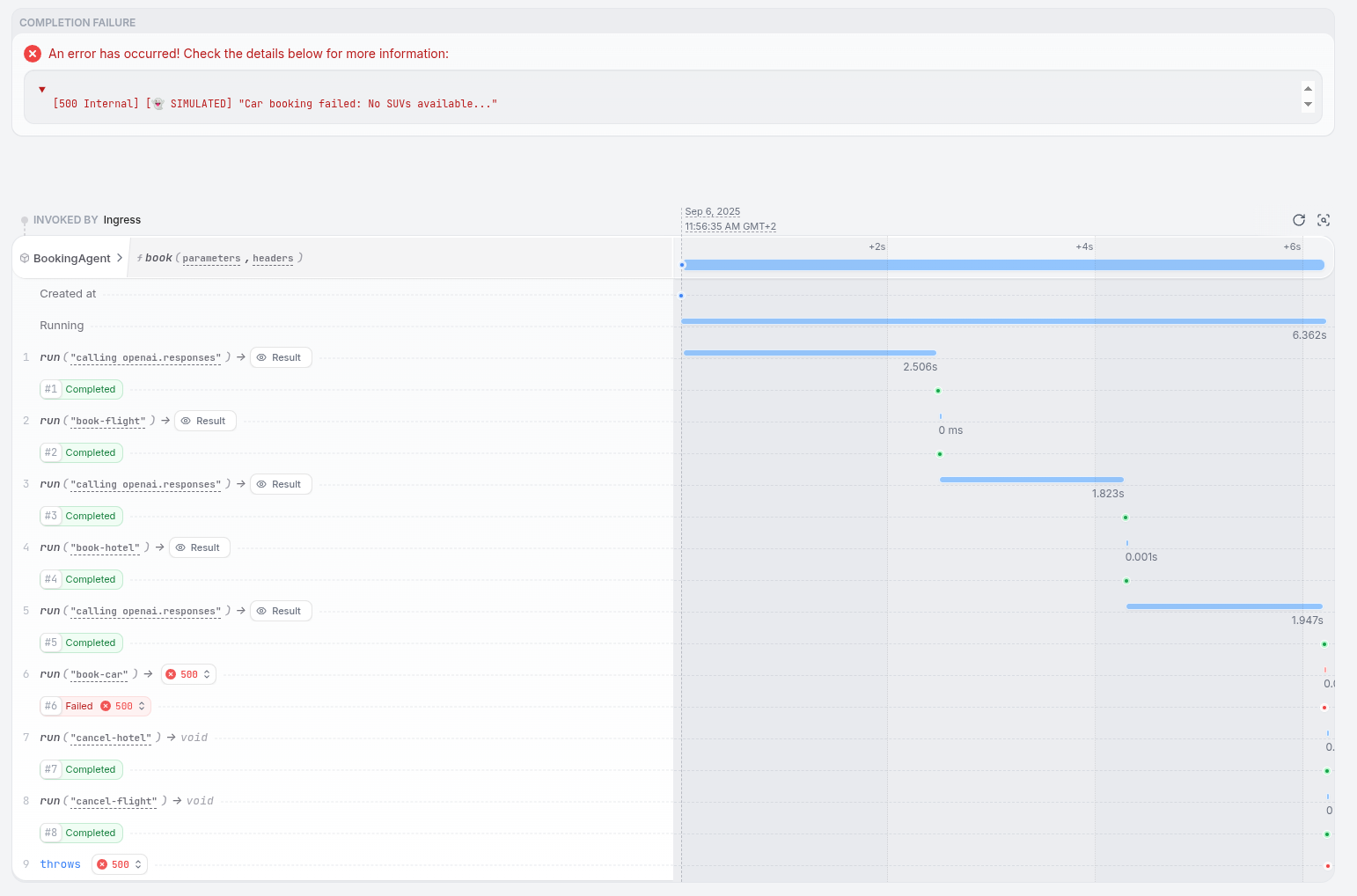
Task: Click the refresh timeline icon
Action: (1299, 220)
